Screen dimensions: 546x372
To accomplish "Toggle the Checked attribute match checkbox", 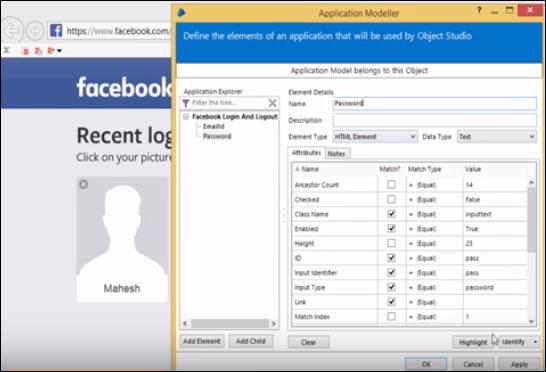I will [391, 199].
